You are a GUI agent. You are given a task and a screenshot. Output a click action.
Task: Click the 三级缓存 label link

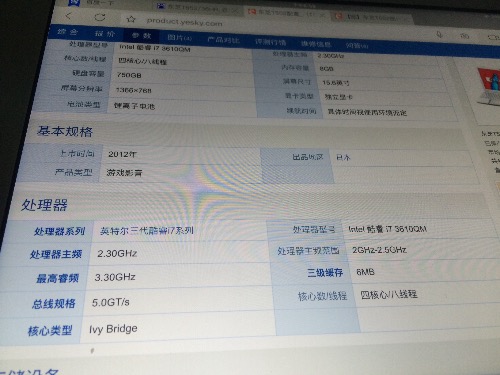[x=325, y=273]
